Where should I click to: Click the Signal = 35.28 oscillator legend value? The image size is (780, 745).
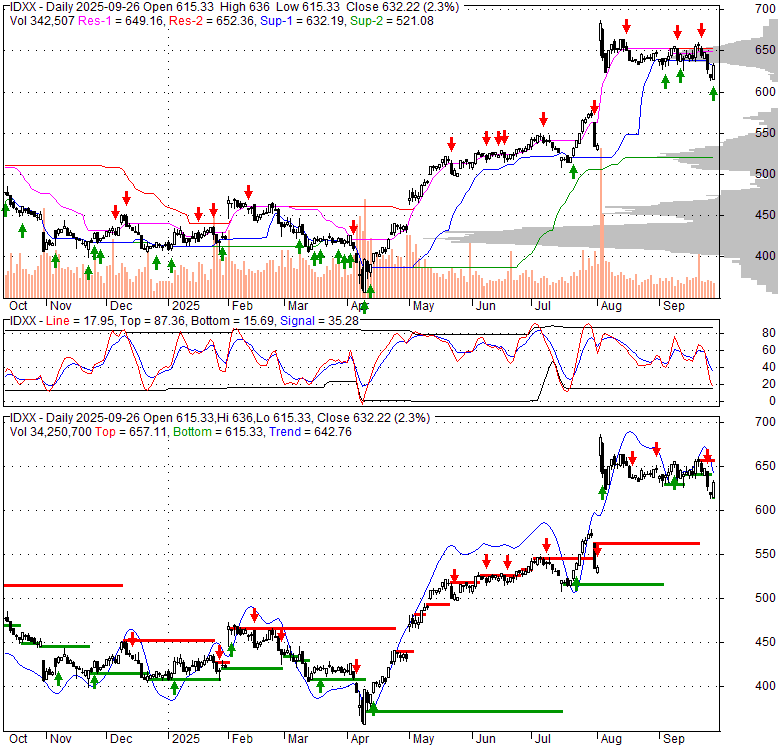coord(319,321)
